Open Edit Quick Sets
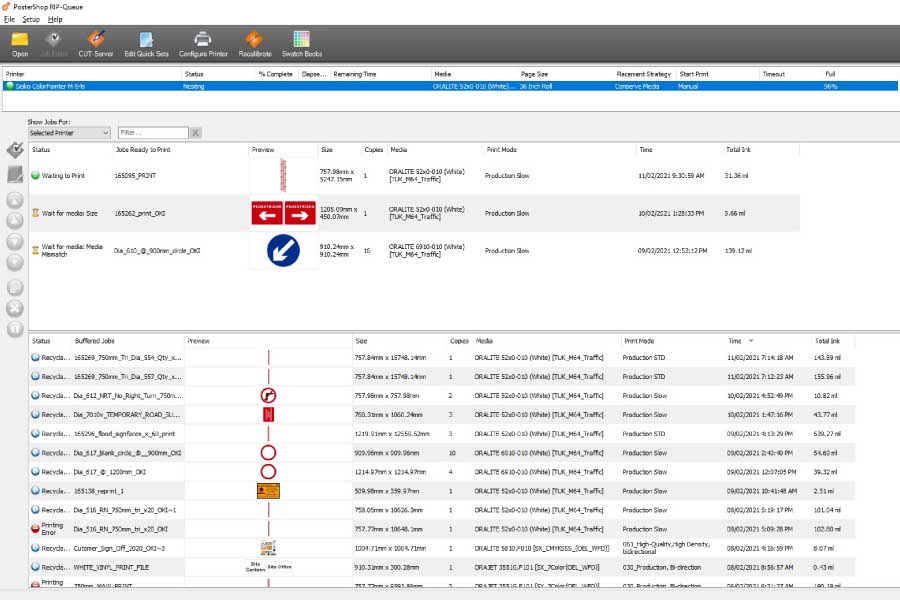The width and height of the screenshot is (900, 600). pyautogui.click(x=146, y=44)
